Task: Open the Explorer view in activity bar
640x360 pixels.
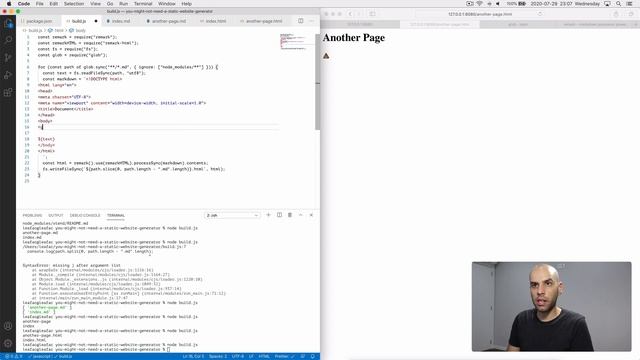Action: point(8,23)
